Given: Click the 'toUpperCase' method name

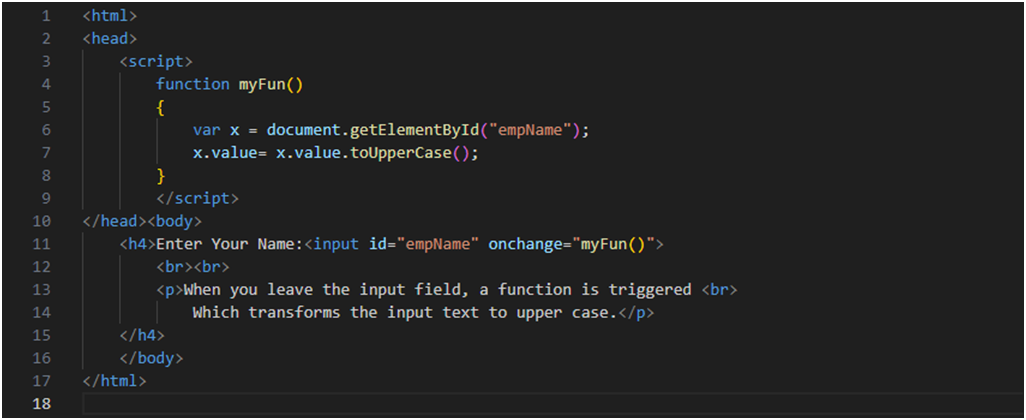Looking at the screenshot, I should tap(401, 152).
